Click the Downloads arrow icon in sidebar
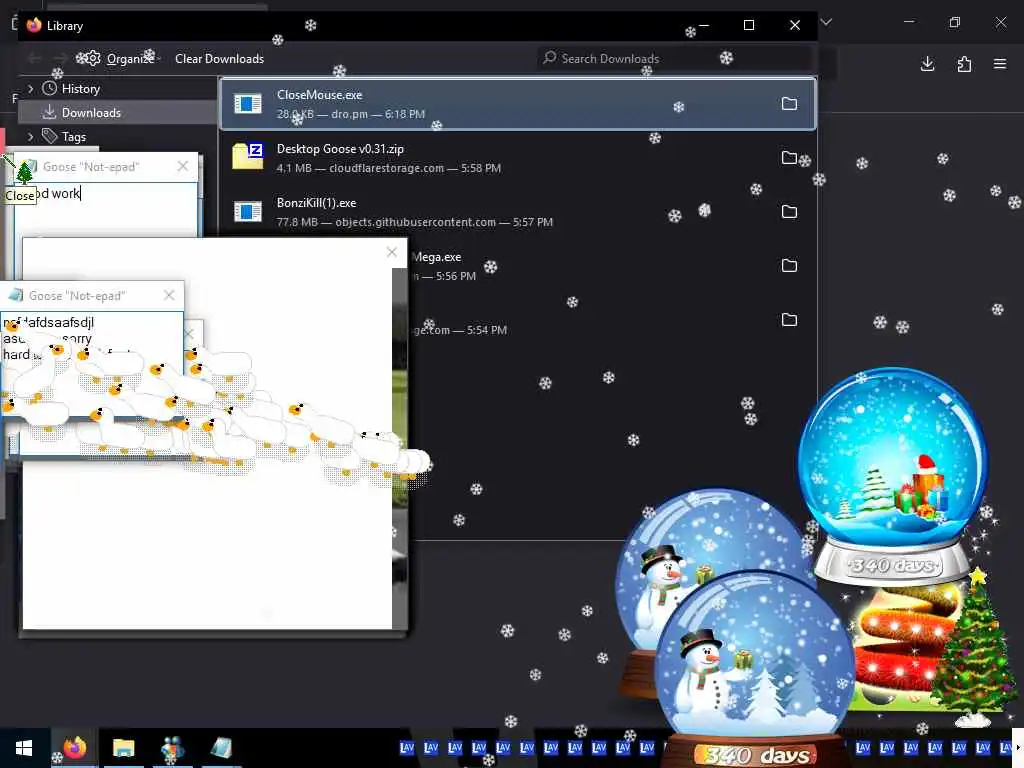Viewport: 1024px width, 768px height. point(49,112)
